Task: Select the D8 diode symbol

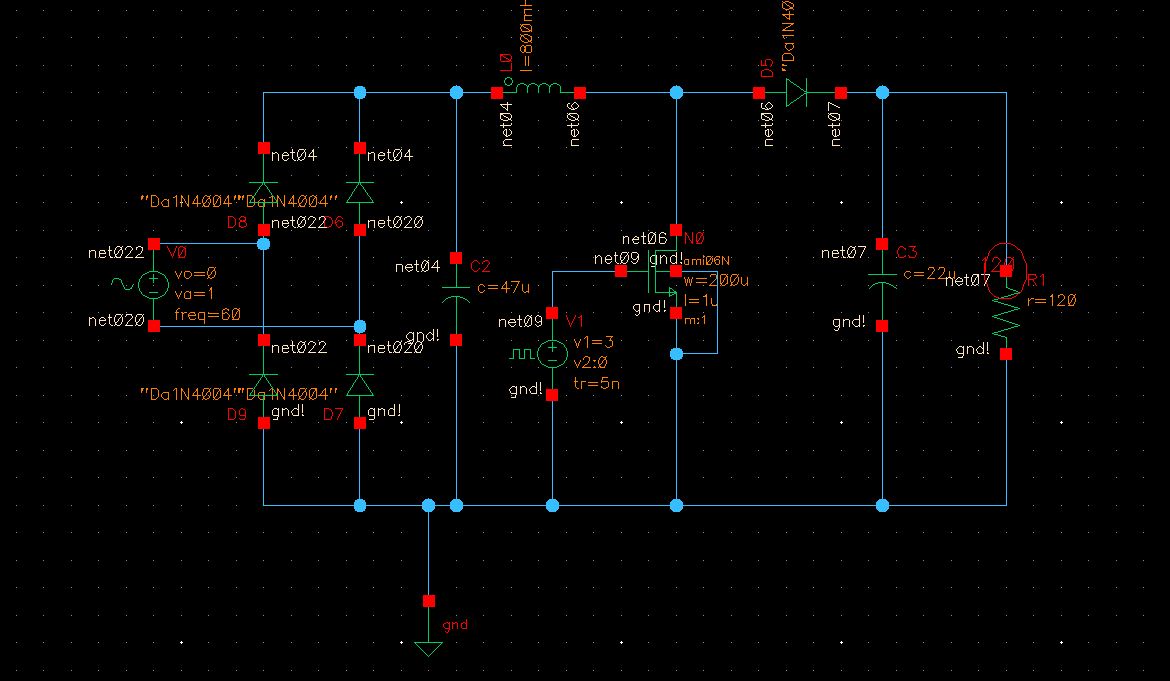Action: (263, 192)
